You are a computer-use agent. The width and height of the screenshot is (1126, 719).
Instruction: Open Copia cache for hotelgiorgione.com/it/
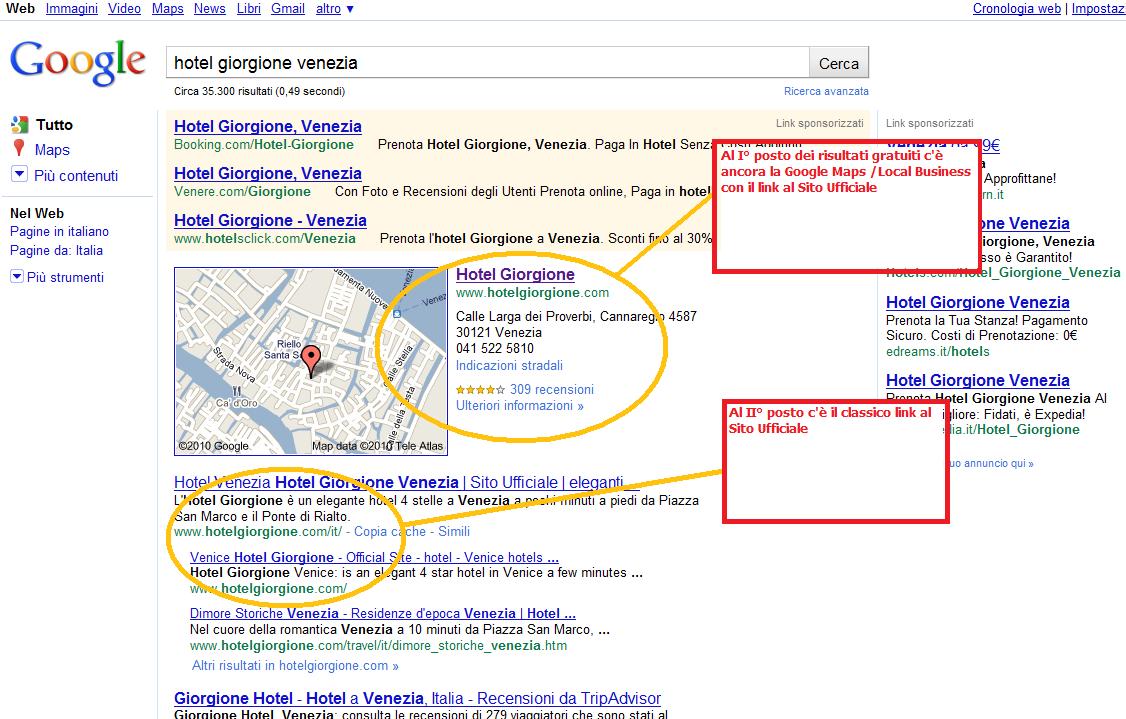tap(390, 532)
